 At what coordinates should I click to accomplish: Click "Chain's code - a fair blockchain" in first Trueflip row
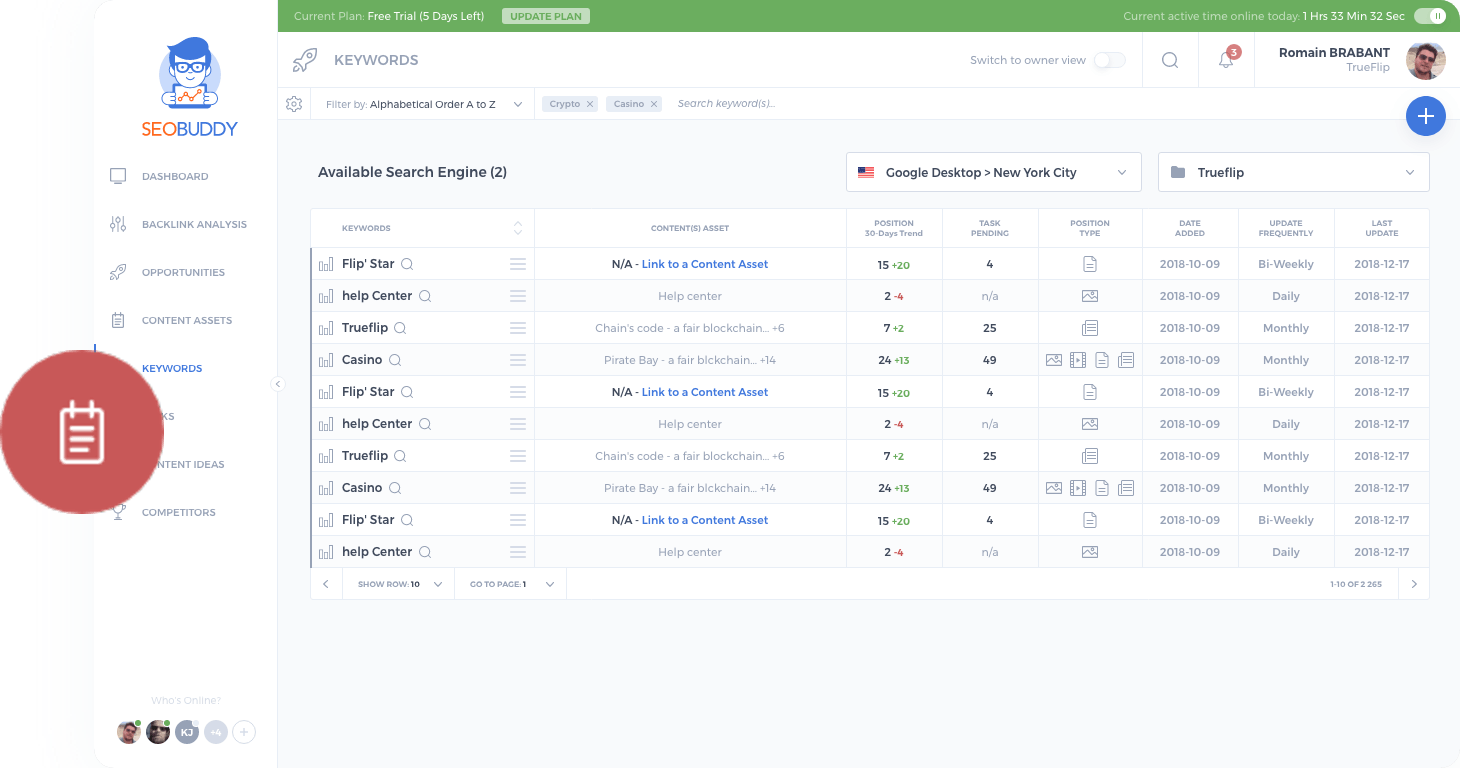coord(682,328)
